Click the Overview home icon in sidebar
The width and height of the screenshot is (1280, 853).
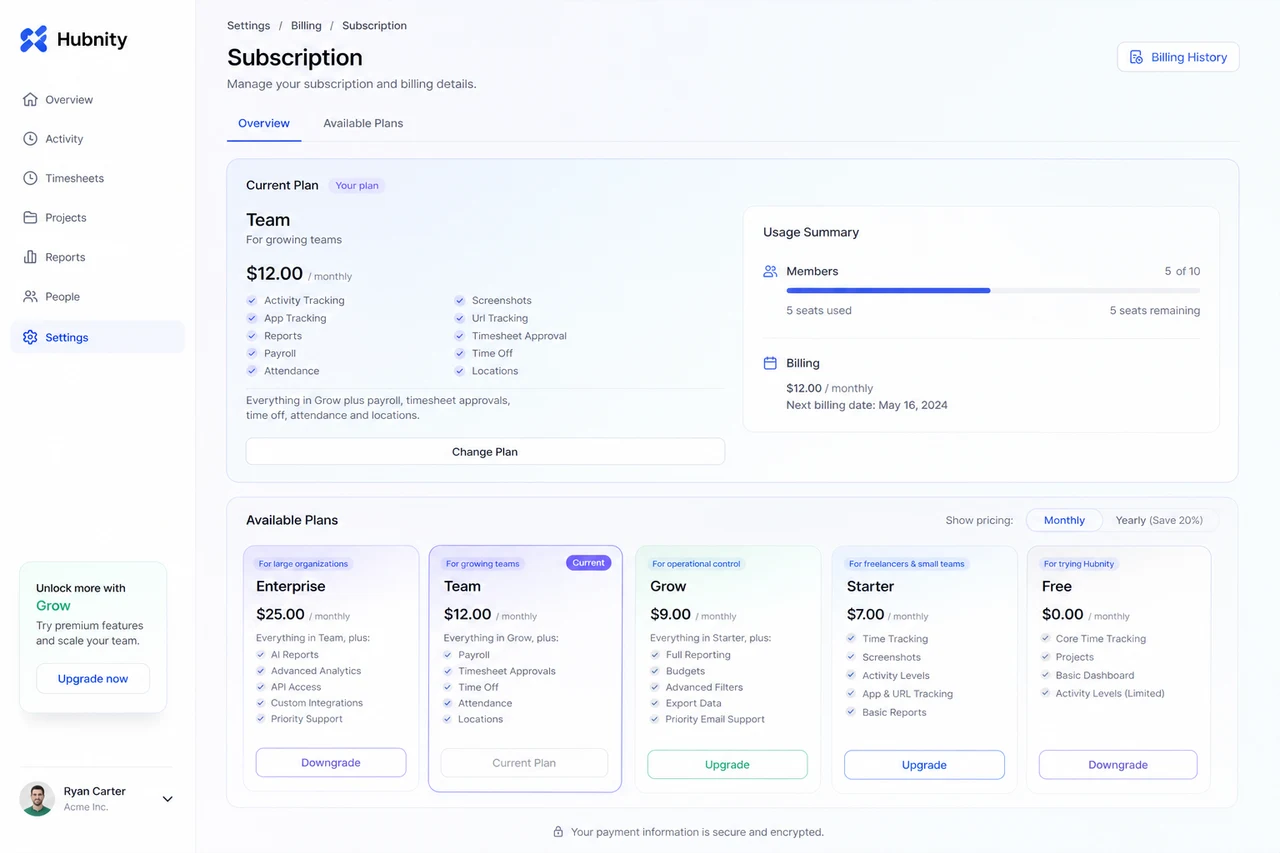click(x=30, y=99)
